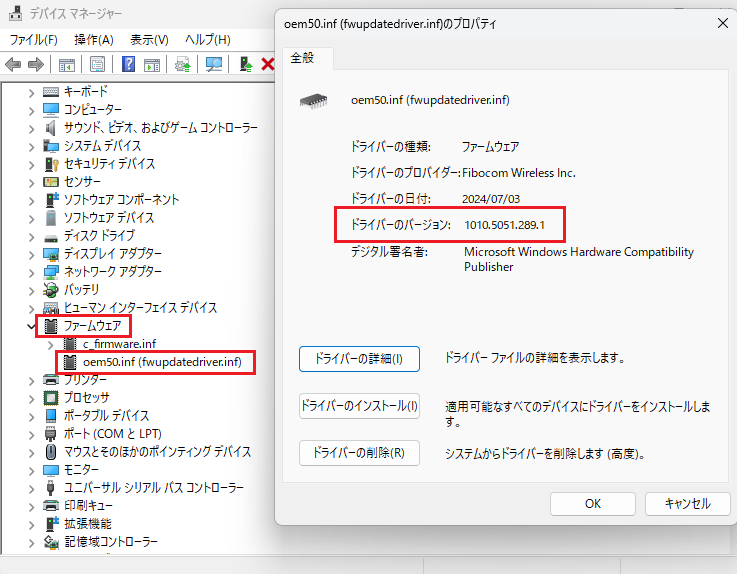Click the Device Manager title bar icon
This screenshot has height=574, width=737.
16,13
